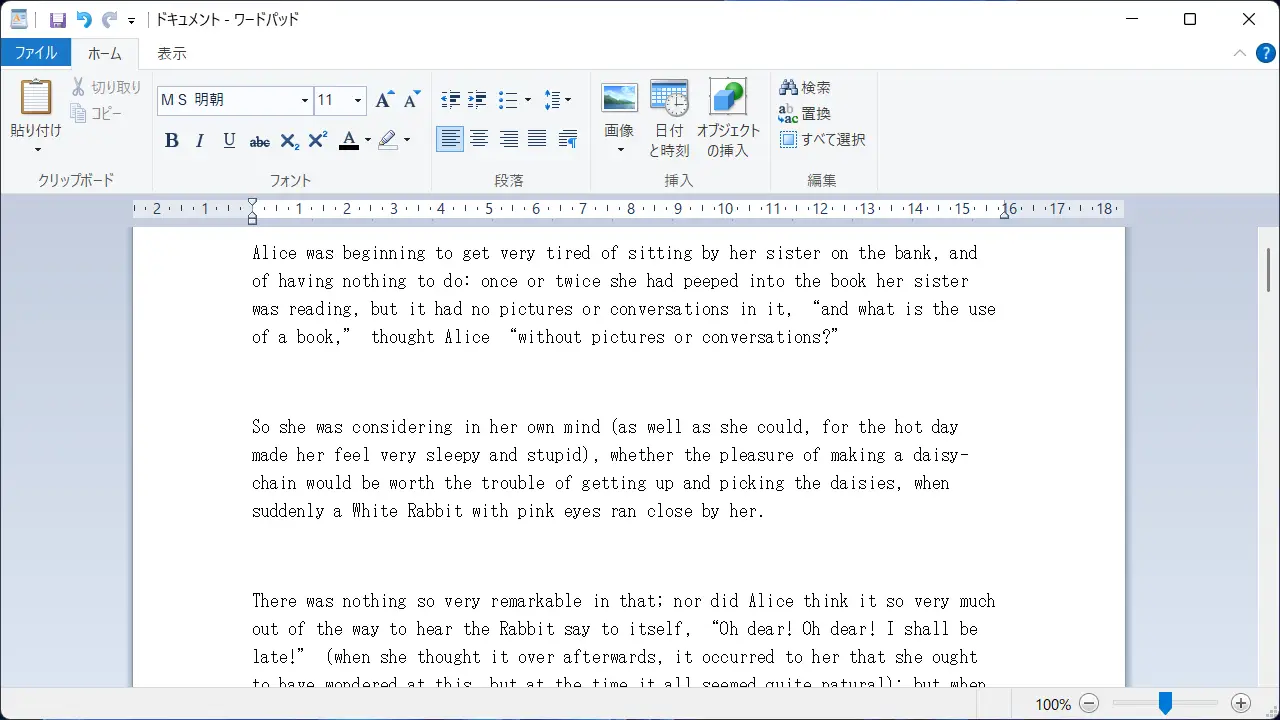Enable center text alignment
The width and height of the screenshot is (1280, 720).
point(479,140)
